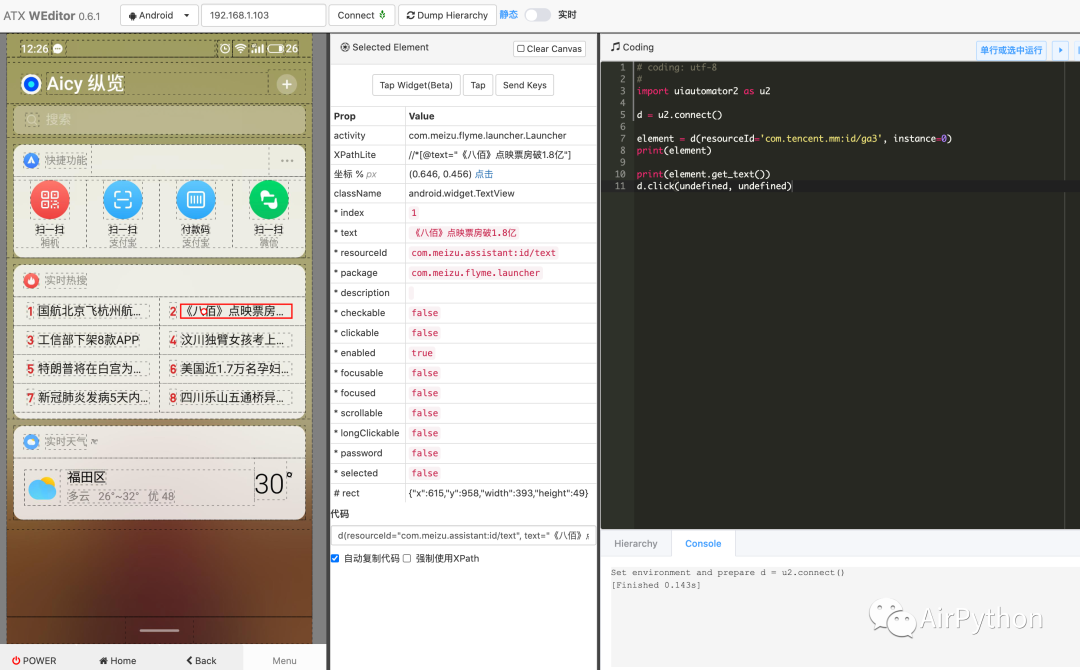Click the Send Keys button
The image size is (1080, 670).
[x=525, y=85]
